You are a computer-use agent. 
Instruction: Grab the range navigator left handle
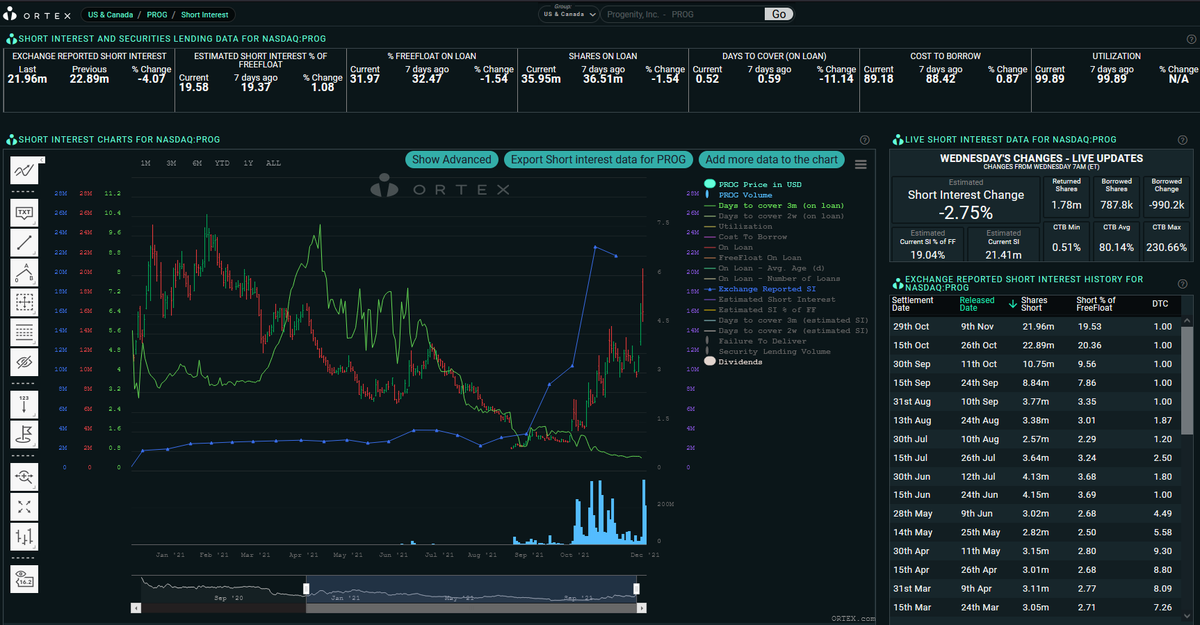307,588
